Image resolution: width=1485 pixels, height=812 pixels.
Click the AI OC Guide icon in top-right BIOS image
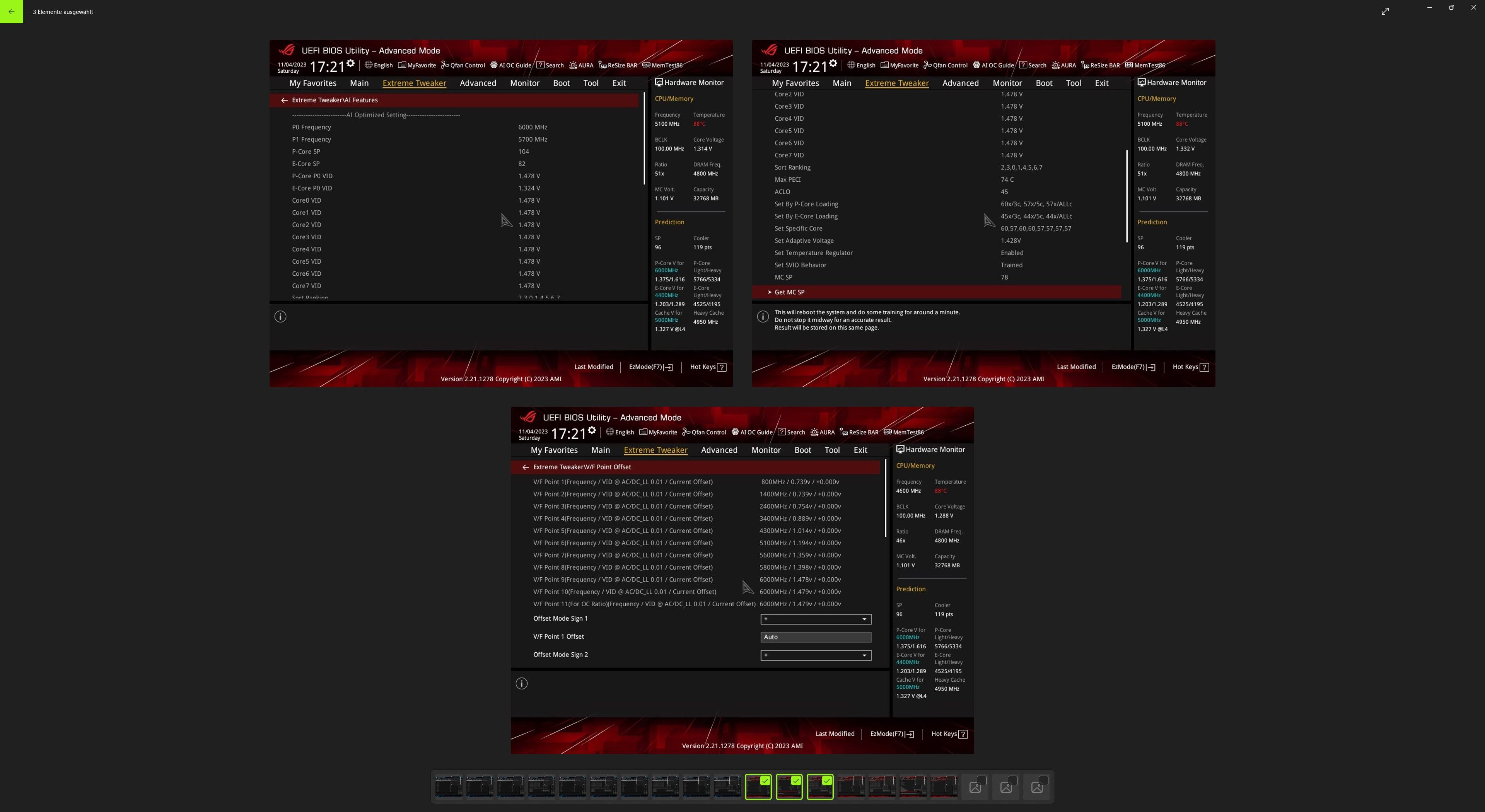(976, 65)
